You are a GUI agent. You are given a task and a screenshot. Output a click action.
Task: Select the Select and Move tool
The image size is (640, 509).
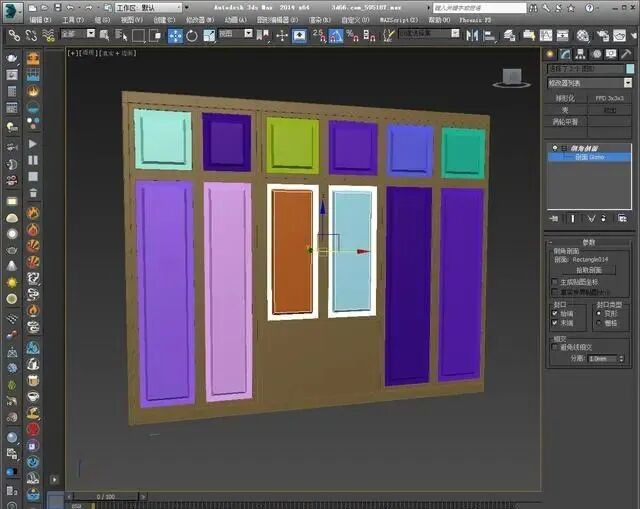176,36
